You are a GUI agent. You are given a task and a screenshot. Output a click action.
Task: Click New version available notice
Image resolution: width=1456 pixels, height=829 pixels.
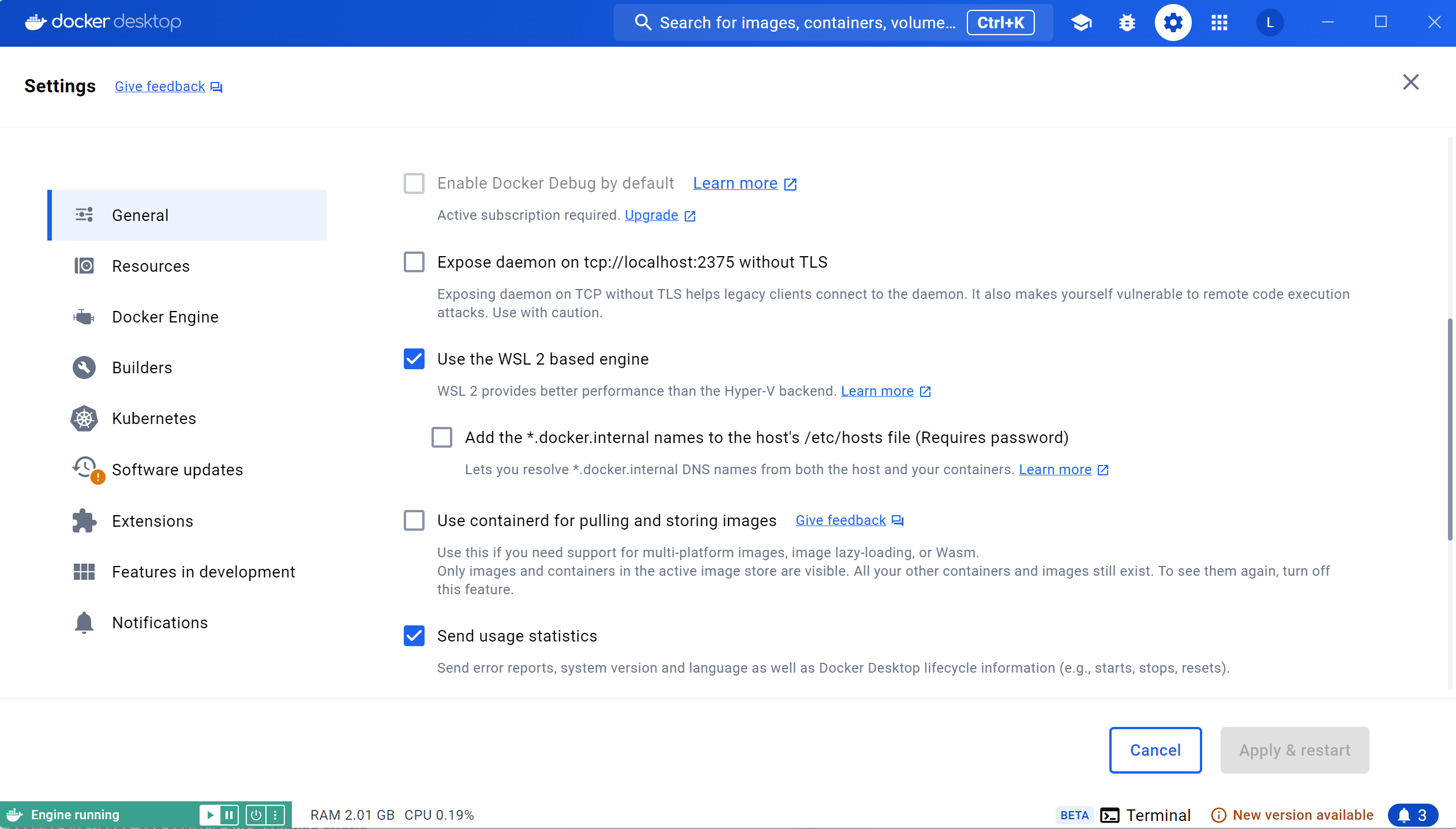pyautogui.click(x=1292, y=815)
